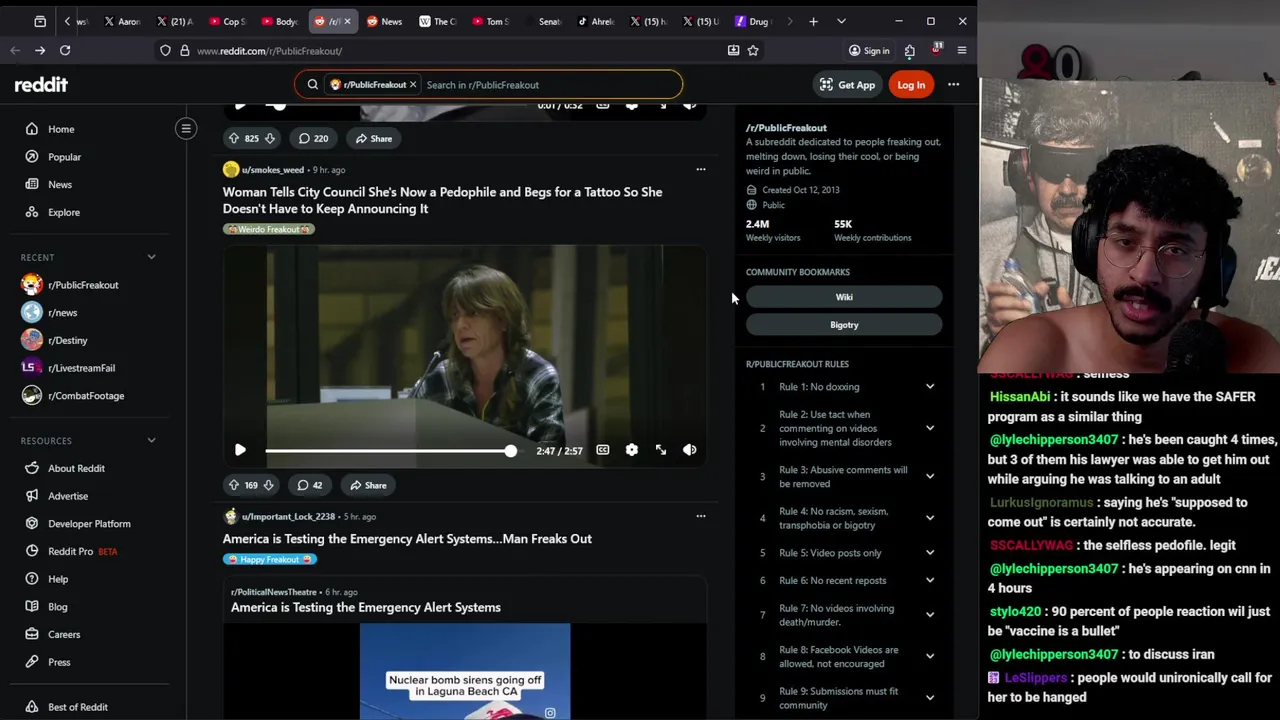
Task: Click the browser address bar URL
Action: click(269, 51)
